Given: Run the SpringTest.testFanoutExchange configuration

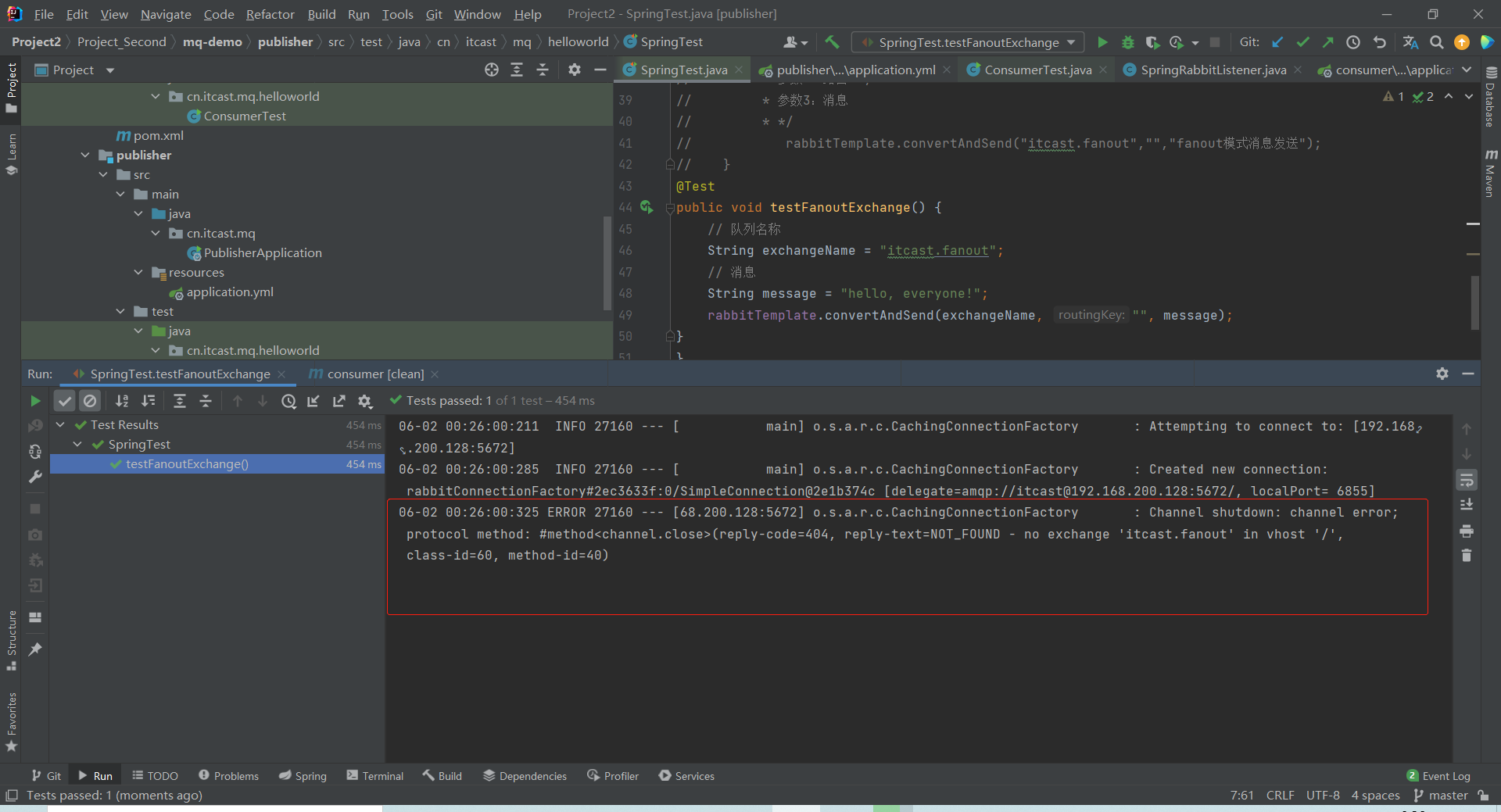Looking at the screenshot, I should [1102, 42].
